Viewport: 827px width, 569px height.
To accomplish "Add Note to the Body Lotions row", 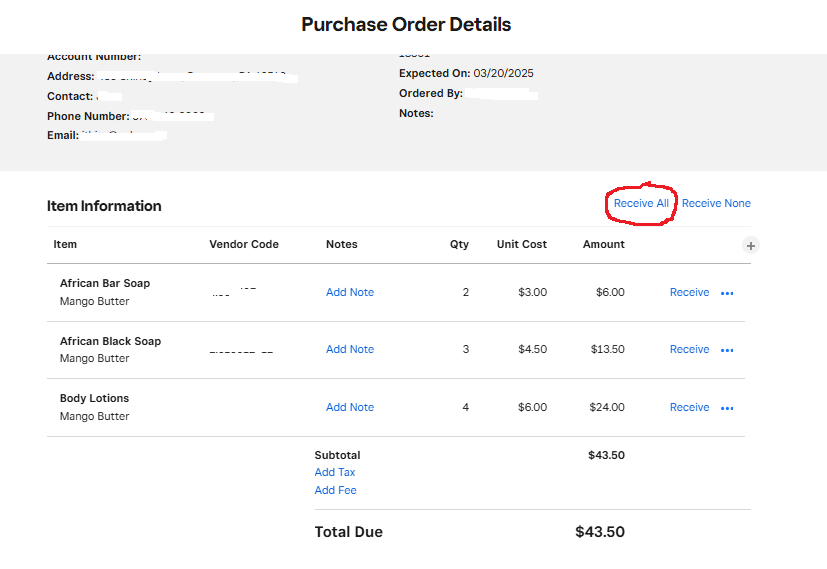I will click(350, 408).
